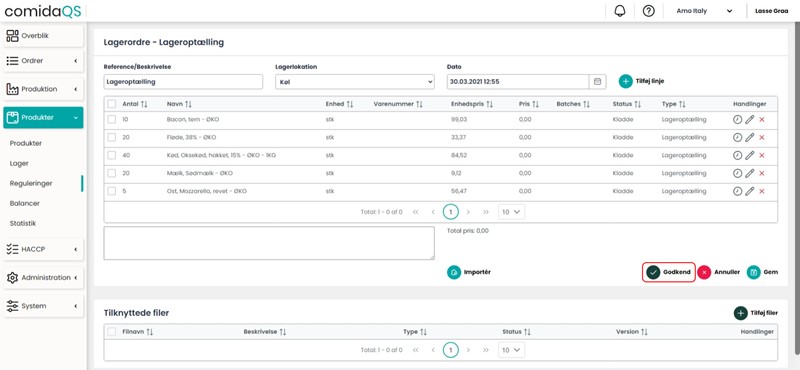Select page 1 in order table pagination
Image resolution: width=800 pixels, height=370 pixels.
451,212
